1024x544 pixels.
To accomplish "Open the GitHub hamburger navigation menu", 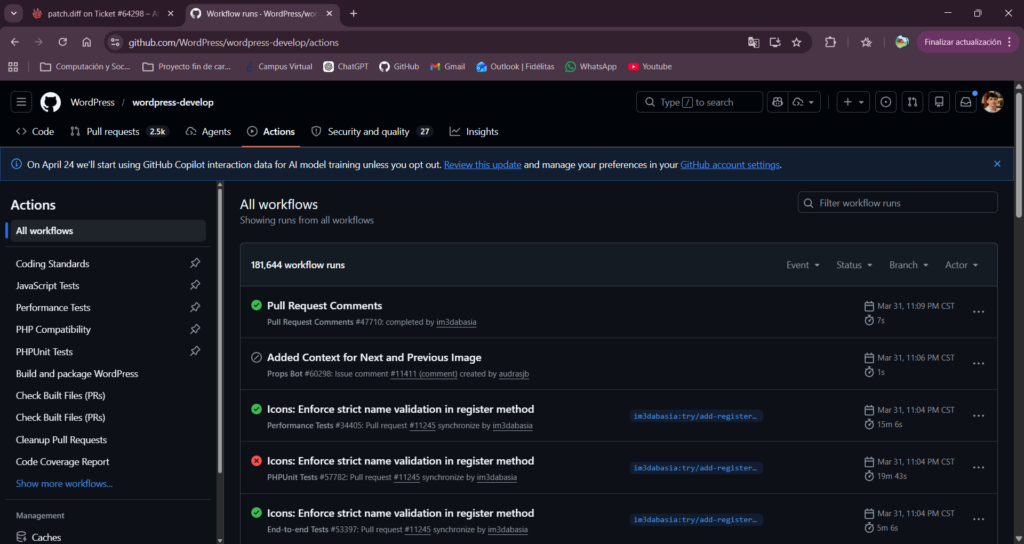I will point(21,102).
